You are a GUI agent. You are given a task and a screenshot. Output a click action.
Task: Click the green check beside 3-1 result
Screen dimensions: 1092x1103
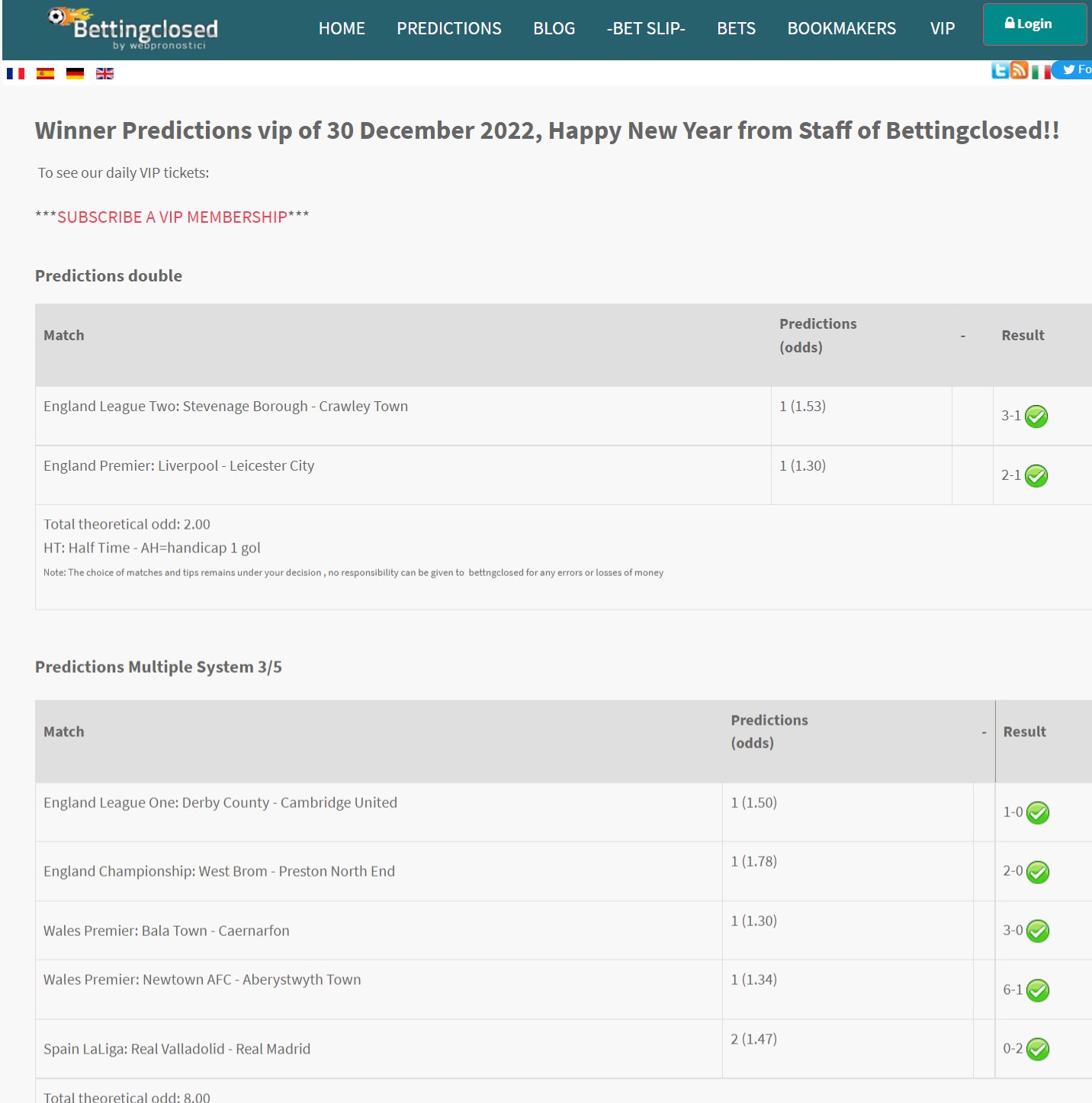tap(1036, 416)
